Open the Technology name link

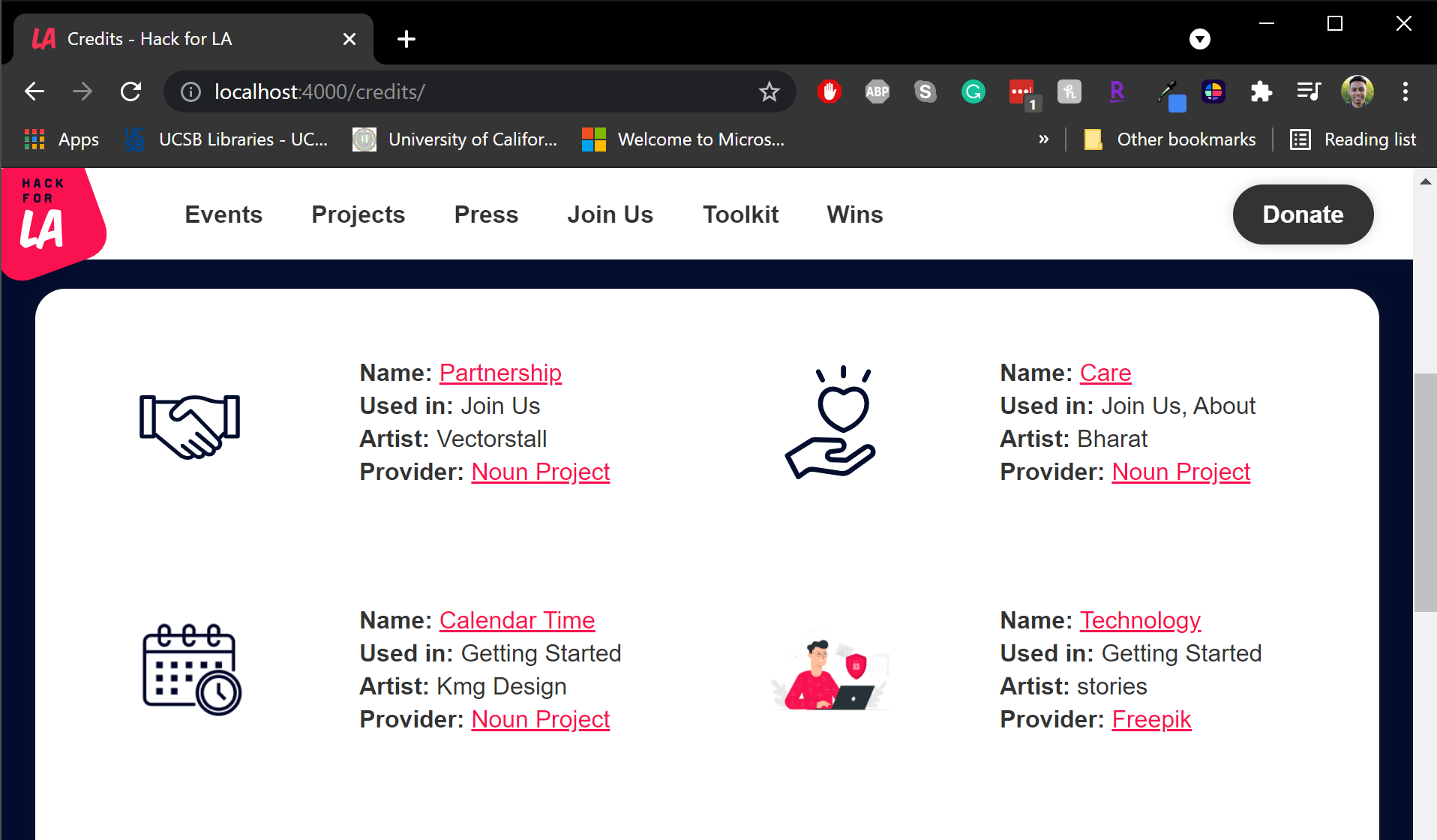[x=1140, y=620]
